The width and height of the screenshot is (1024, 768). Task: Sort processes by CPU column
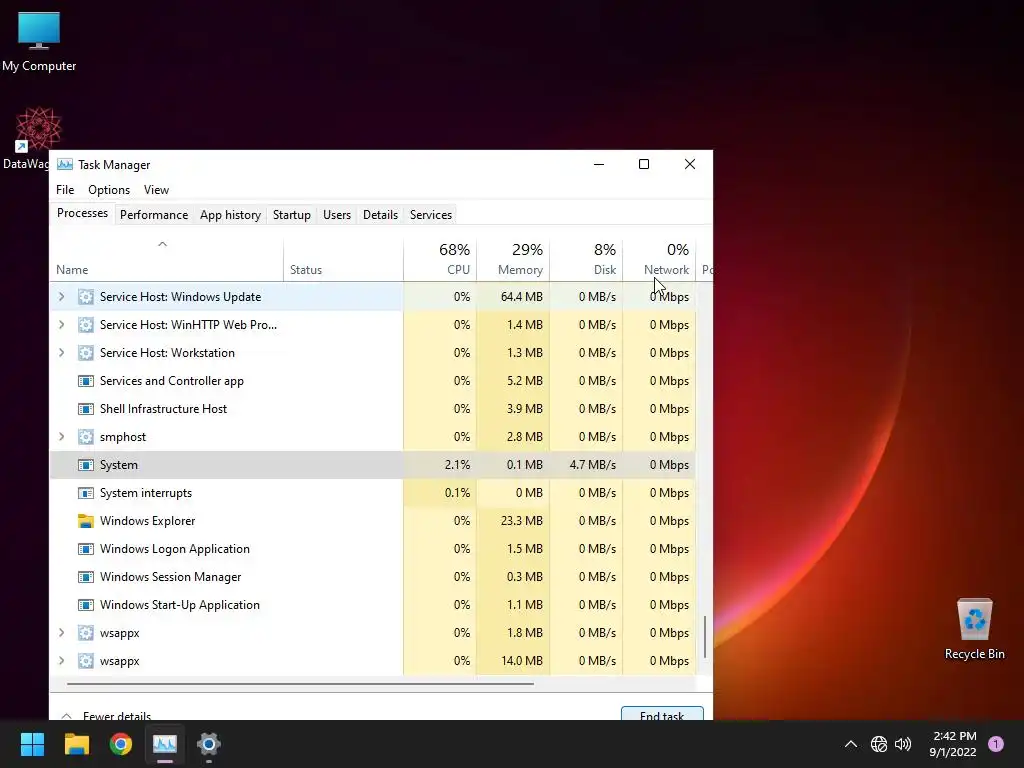click(x=440, y=261)
